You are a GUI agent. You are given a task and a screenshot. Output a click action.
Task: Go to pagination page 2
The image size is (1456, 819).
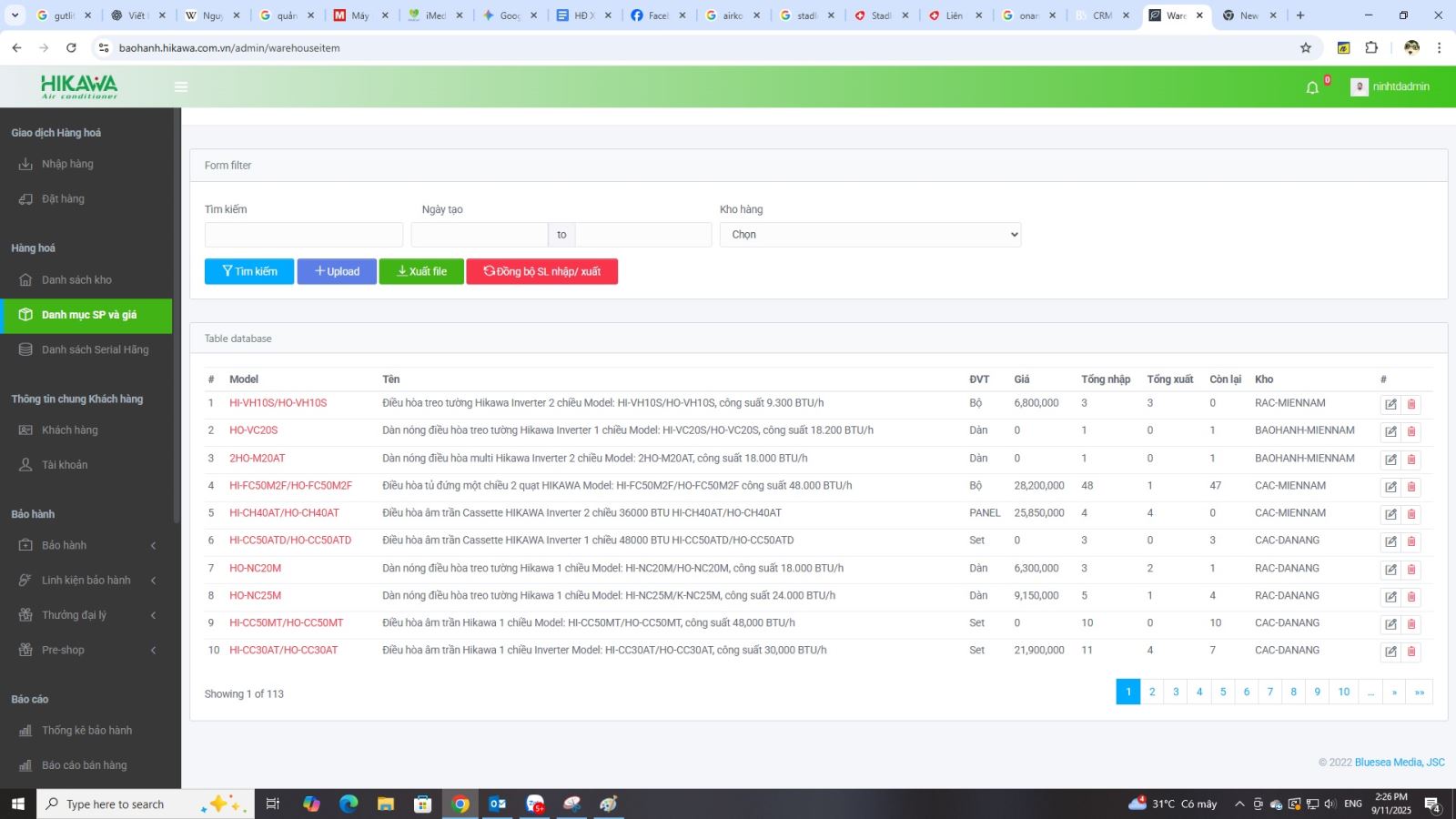tap(1152, 692)
